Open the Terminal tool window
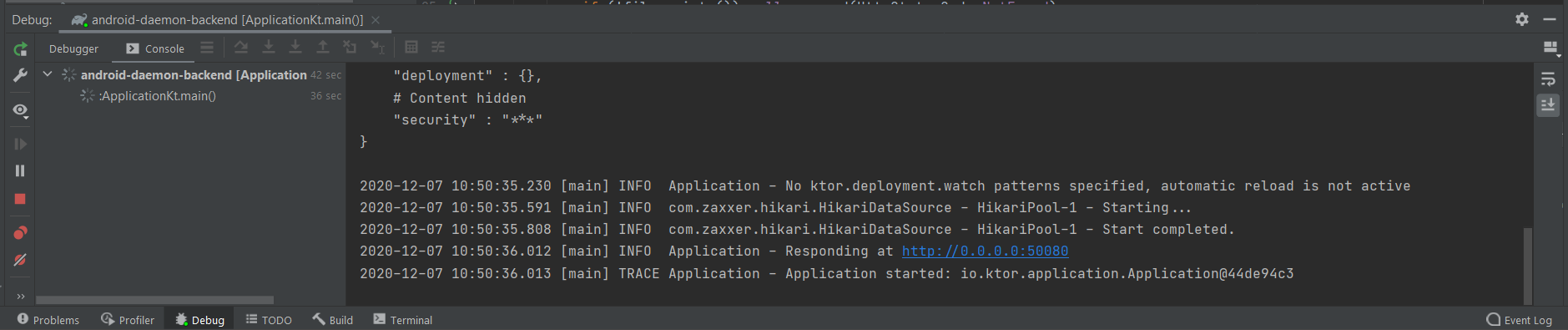The width and height of the screenshot is (1568, 330). (403, 320)
